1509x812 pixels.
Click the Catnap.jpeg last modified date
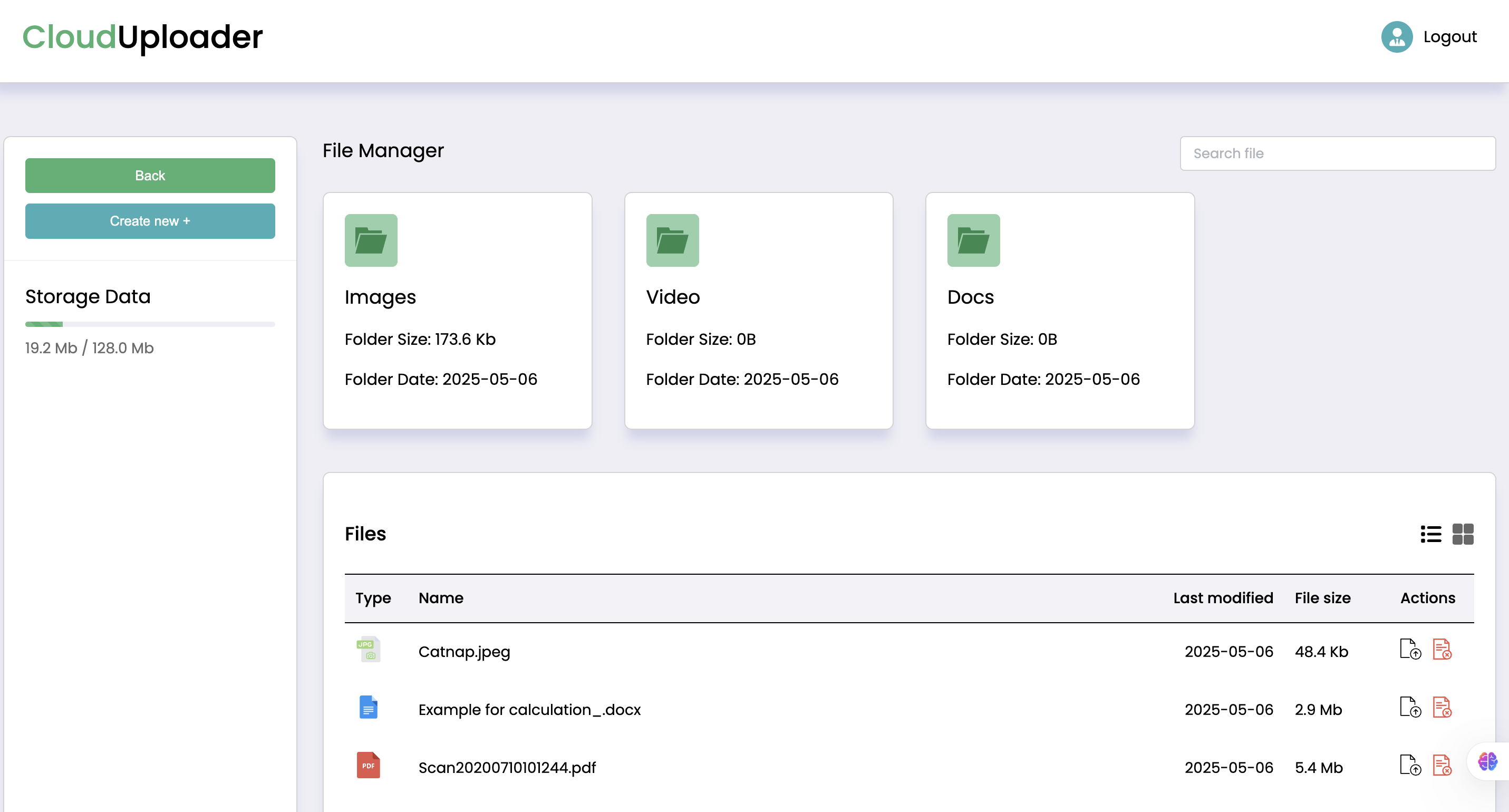(1229, 652)
